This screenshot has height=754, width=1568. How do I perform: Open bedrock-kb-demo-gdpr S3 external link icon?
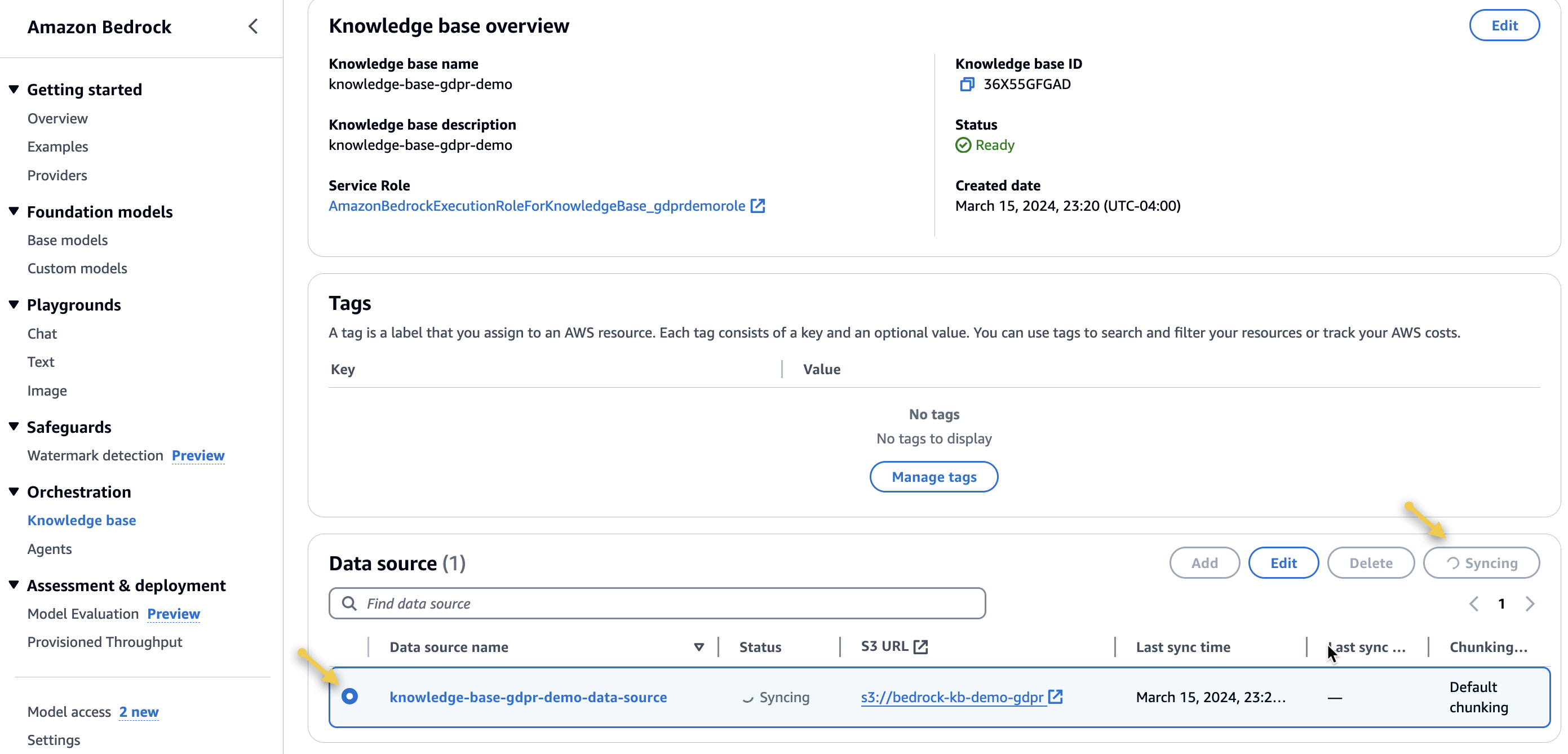click(1056, 697)
